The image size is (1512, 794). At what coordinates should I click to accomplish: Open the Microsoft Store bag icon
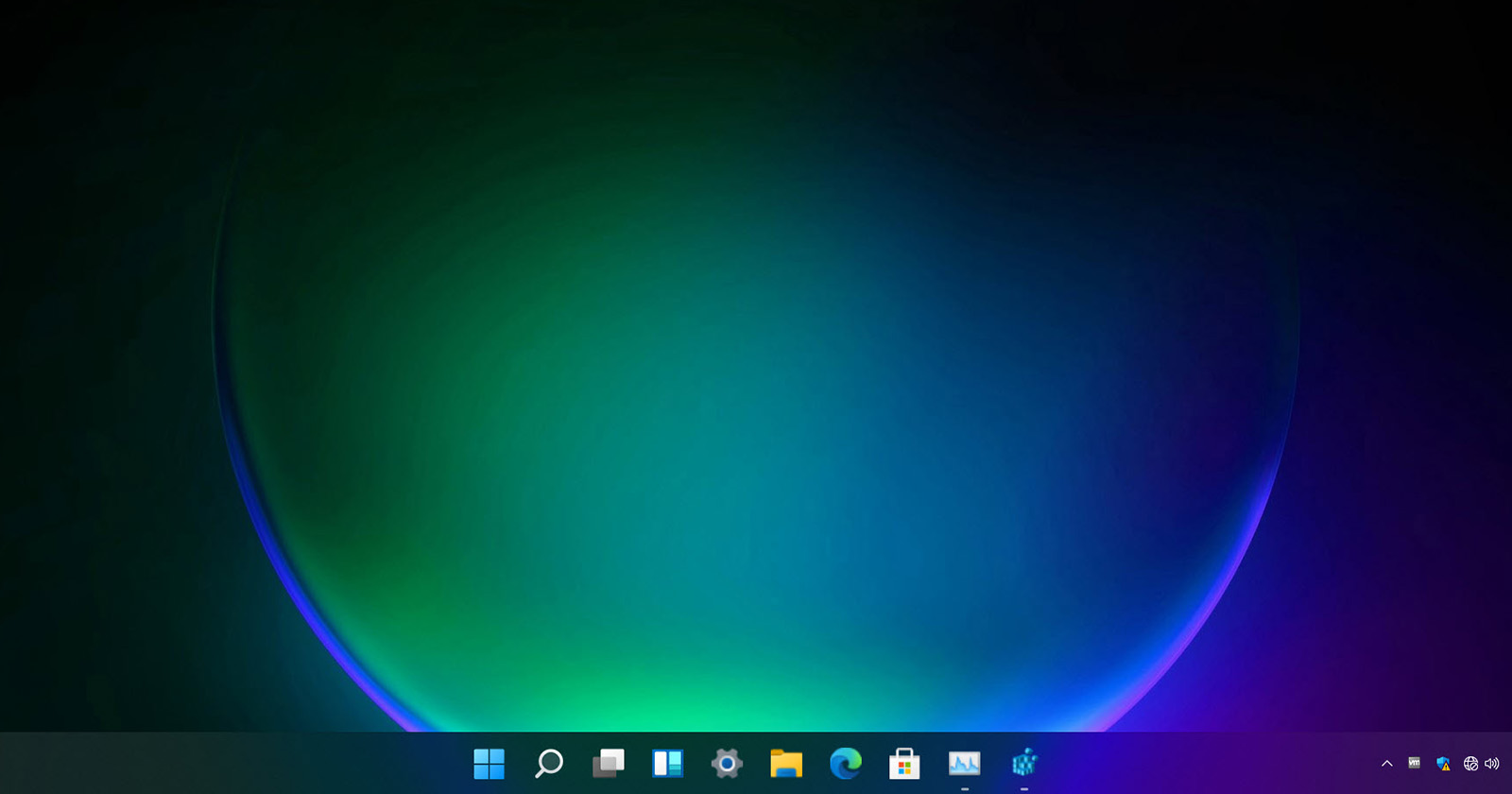pyautogui.click(x=904, y=763)
